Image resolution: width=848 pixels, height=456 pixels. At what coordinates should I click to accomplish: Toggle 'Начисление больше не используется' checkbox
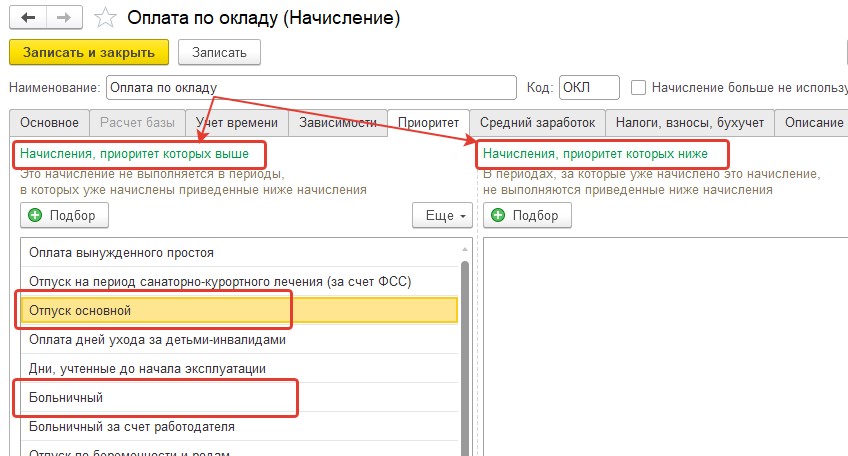pos(639,88)
